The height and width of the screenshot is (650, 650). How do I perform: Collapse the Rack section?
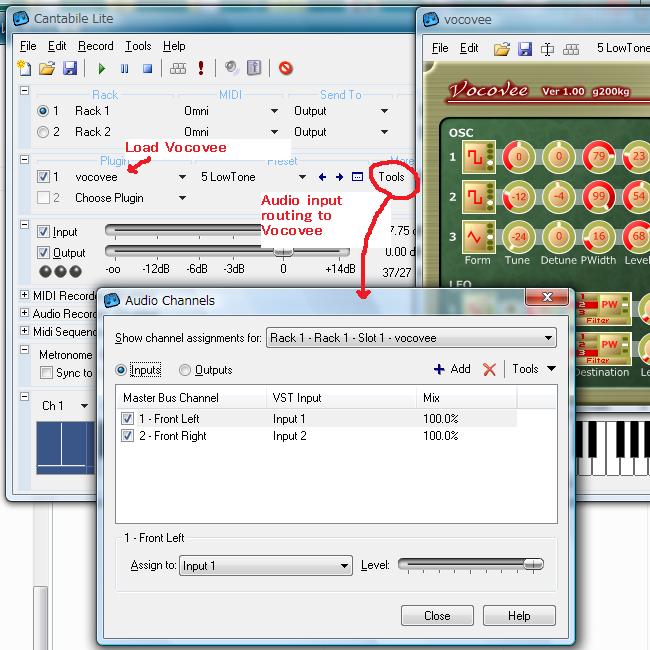coord(24,90)
